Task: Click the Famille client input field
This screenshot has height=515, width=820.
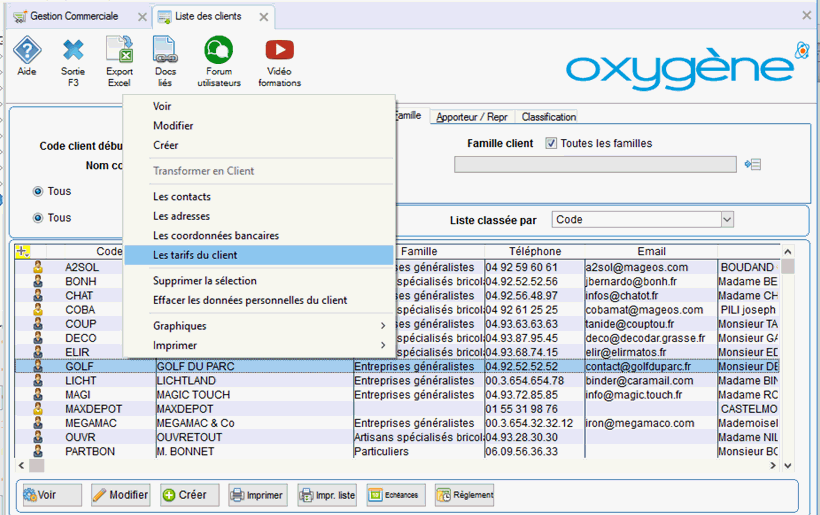Action: click(595, 164)
